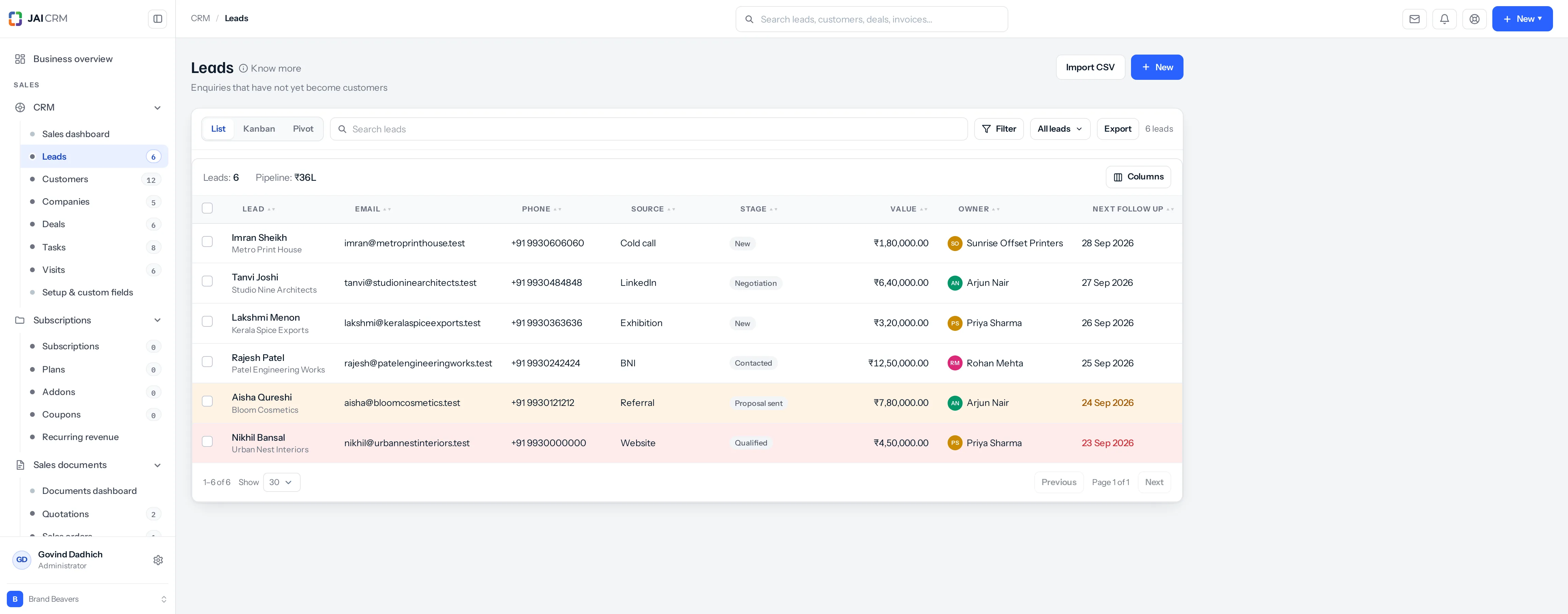Select the Imran Sheikh row checkbox
Viewport: 1568px width, 614px height.
click(x=208, y=242)
